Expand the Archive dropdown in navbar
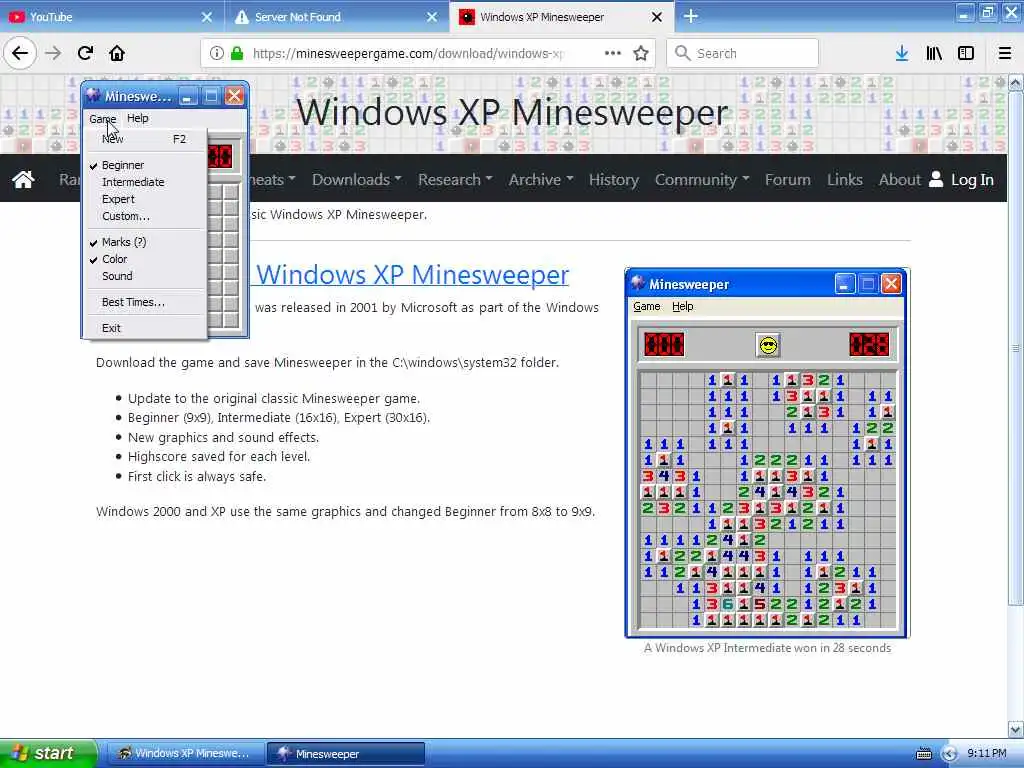 coord(541,180)
